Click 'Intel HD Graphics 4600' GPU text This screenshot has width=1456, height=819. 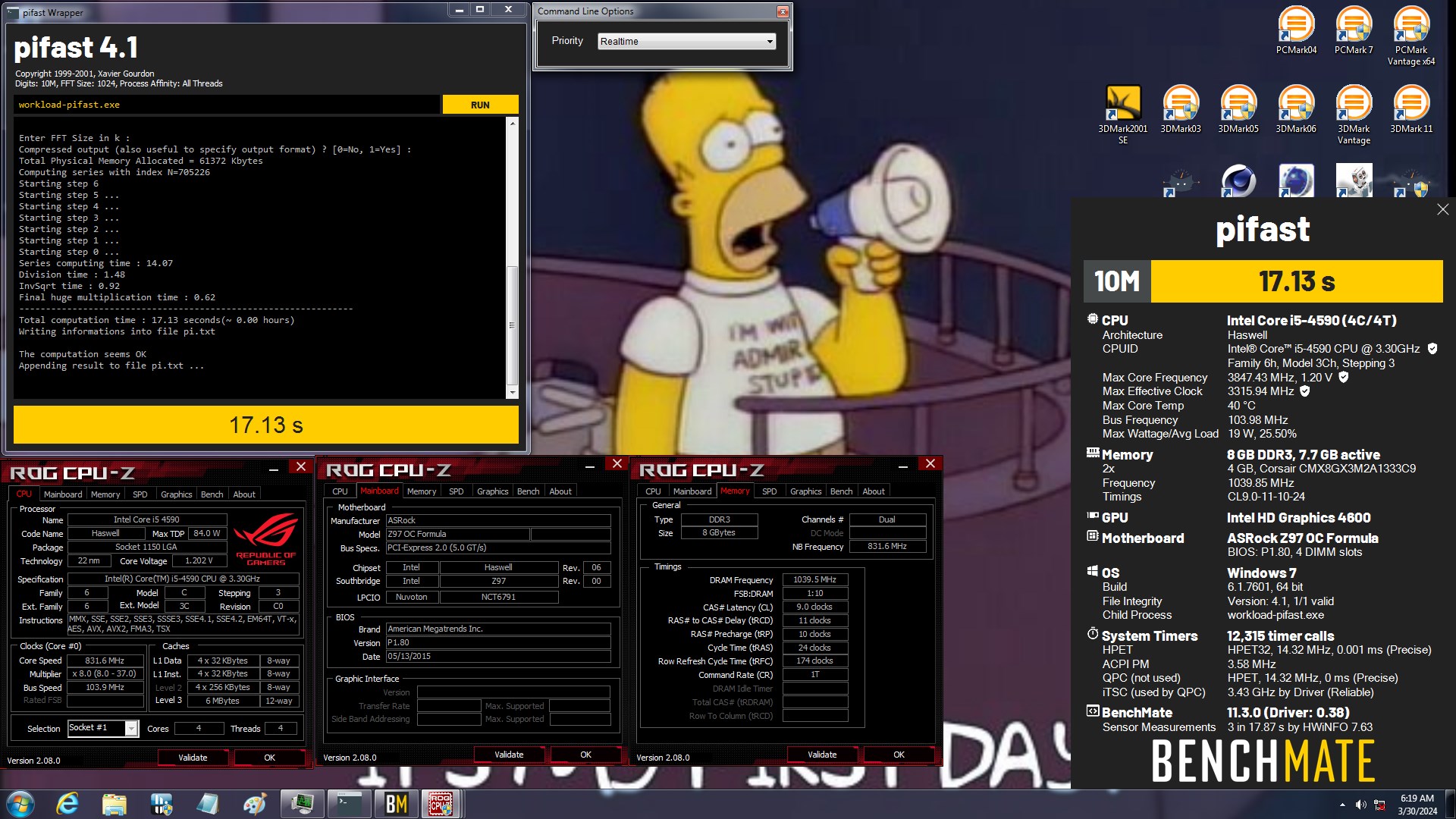pos(1298,518)
